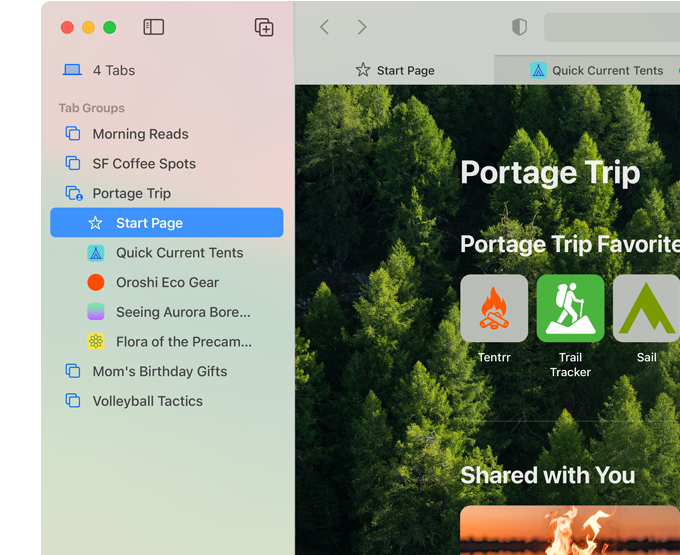Select the Morning Reads tab group
Viewport: 680px width, 555px height.
click(x=140, y=134)
